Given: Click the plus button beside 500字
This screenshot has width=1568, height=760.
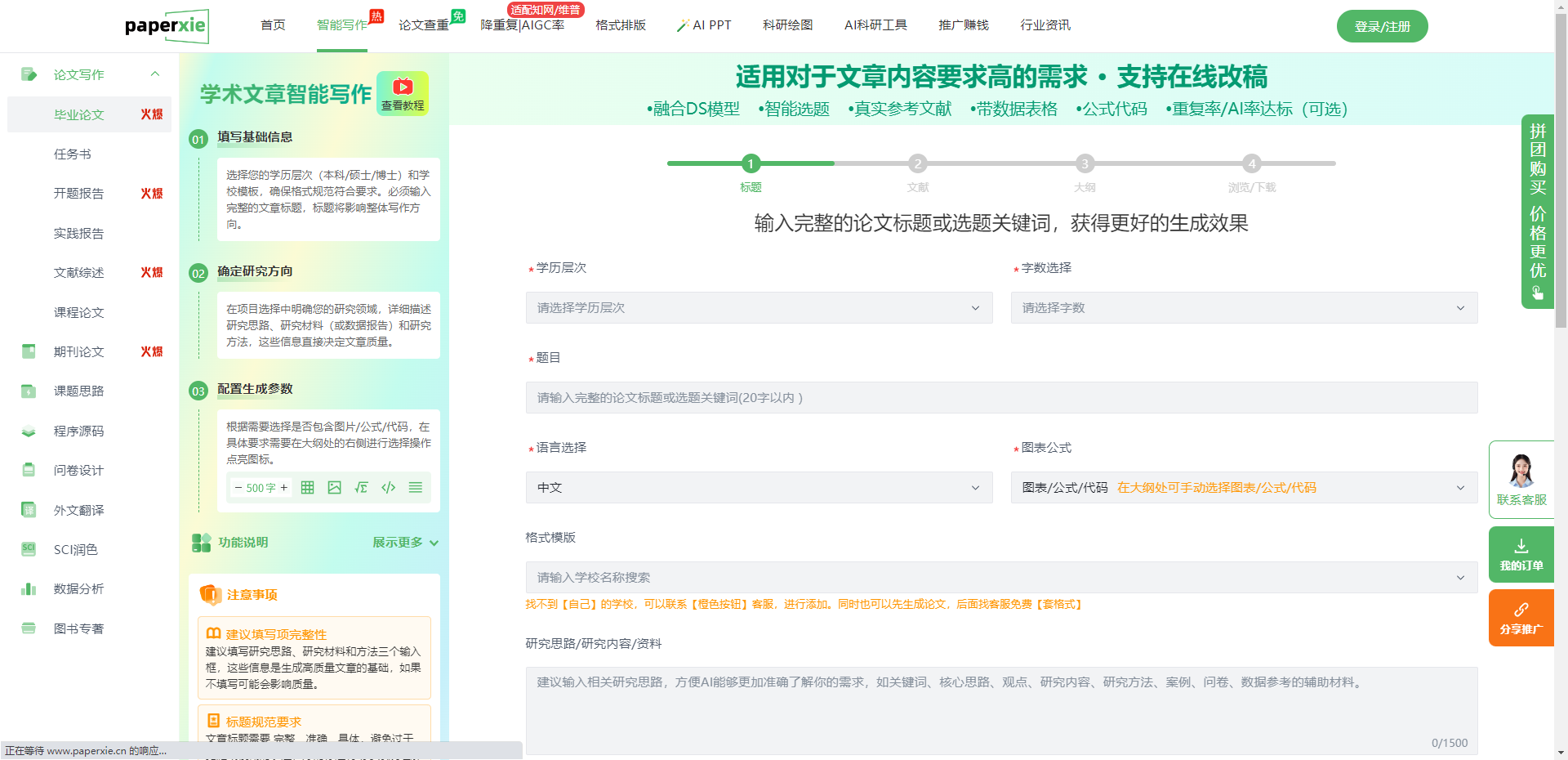Looking at the screenshot, I should (x=284, y=488).
